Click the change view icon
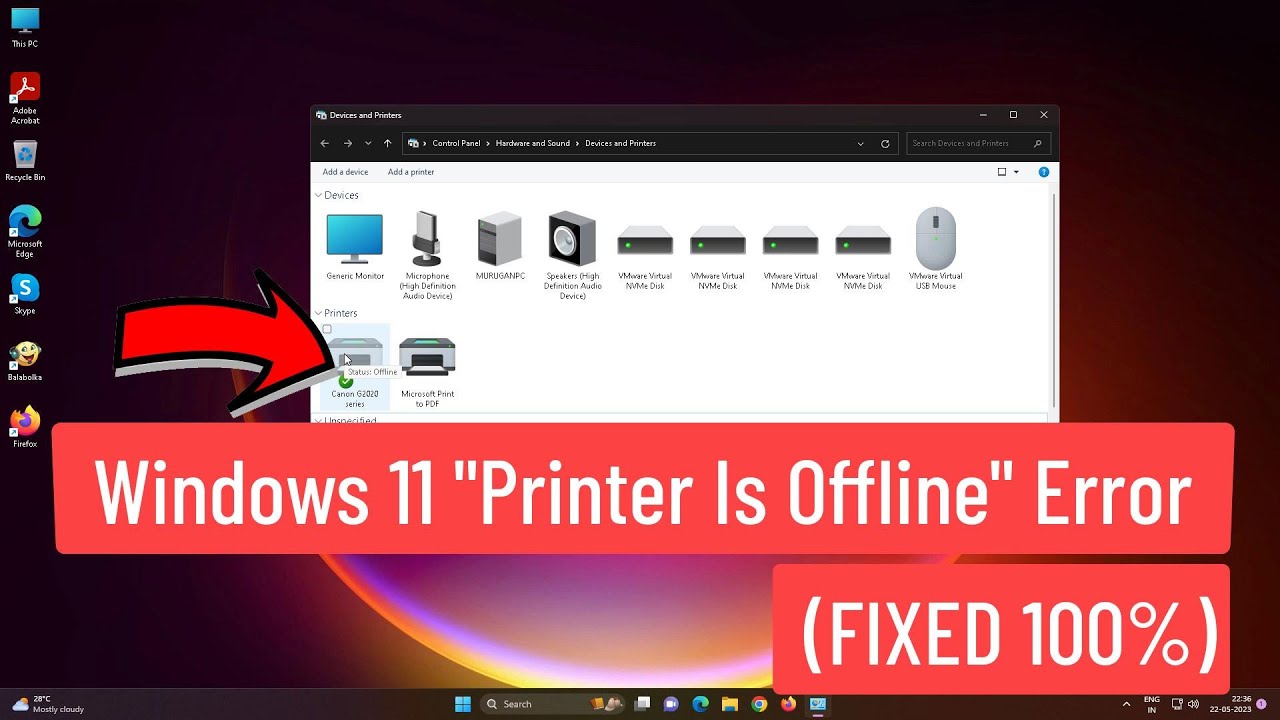This screenshot has width=1280, height=720. [x=1002, y=172]
